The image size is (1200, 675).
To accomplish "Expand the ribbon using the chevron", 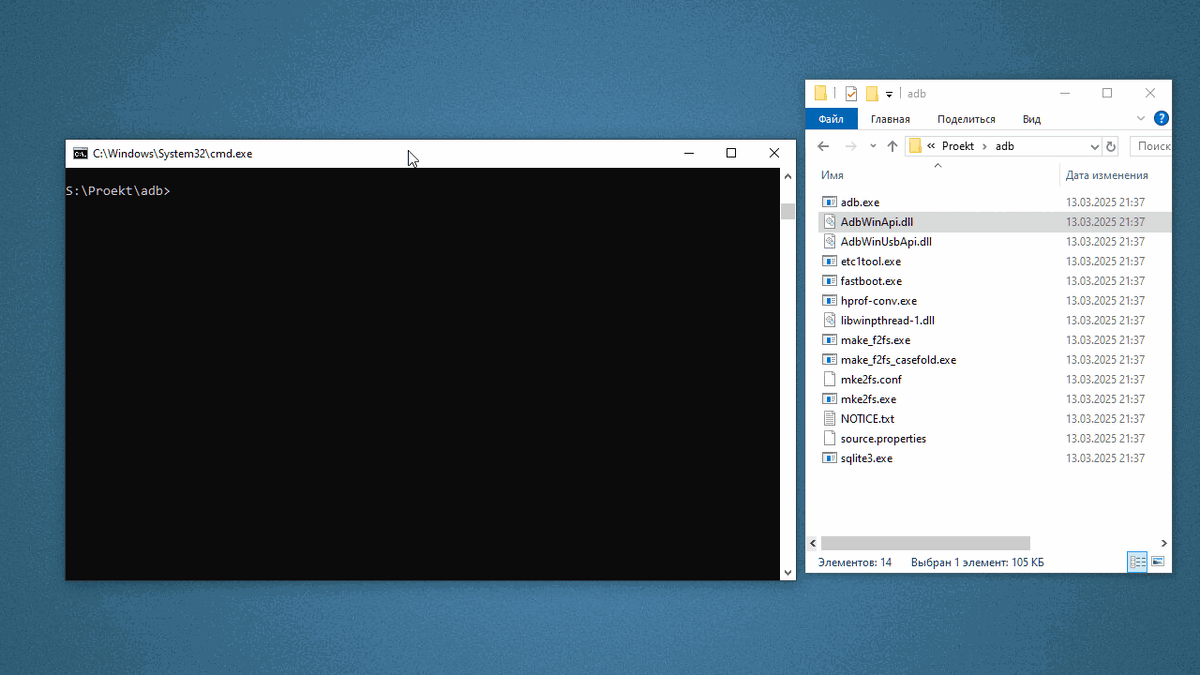I will [x=1141, y=118].
